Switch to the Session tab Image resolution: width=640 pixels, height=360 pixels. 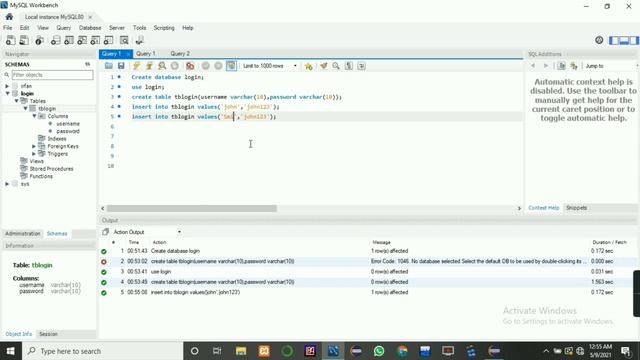(x=48, y=334)
